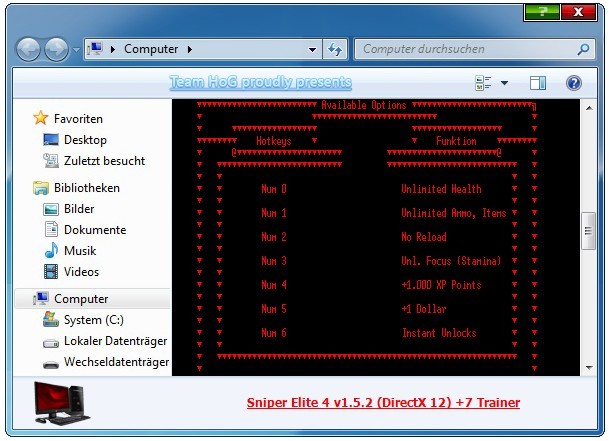609x441 pixels.
Task: Select Computer in address bar breadcrumb
Action: [x=151, y=49]
